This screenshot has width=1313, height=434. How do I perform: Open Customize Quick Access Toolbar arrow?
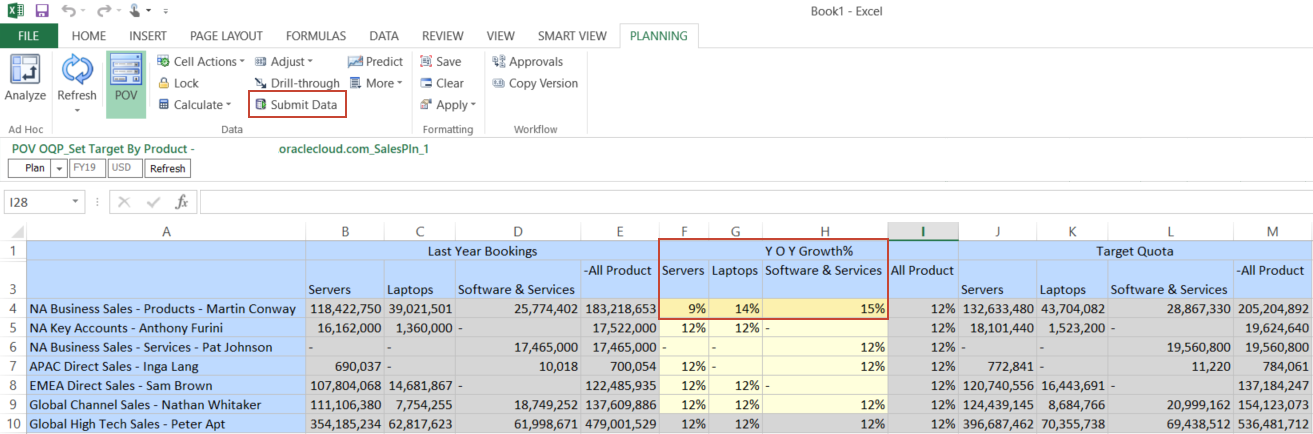click(165, 12)
